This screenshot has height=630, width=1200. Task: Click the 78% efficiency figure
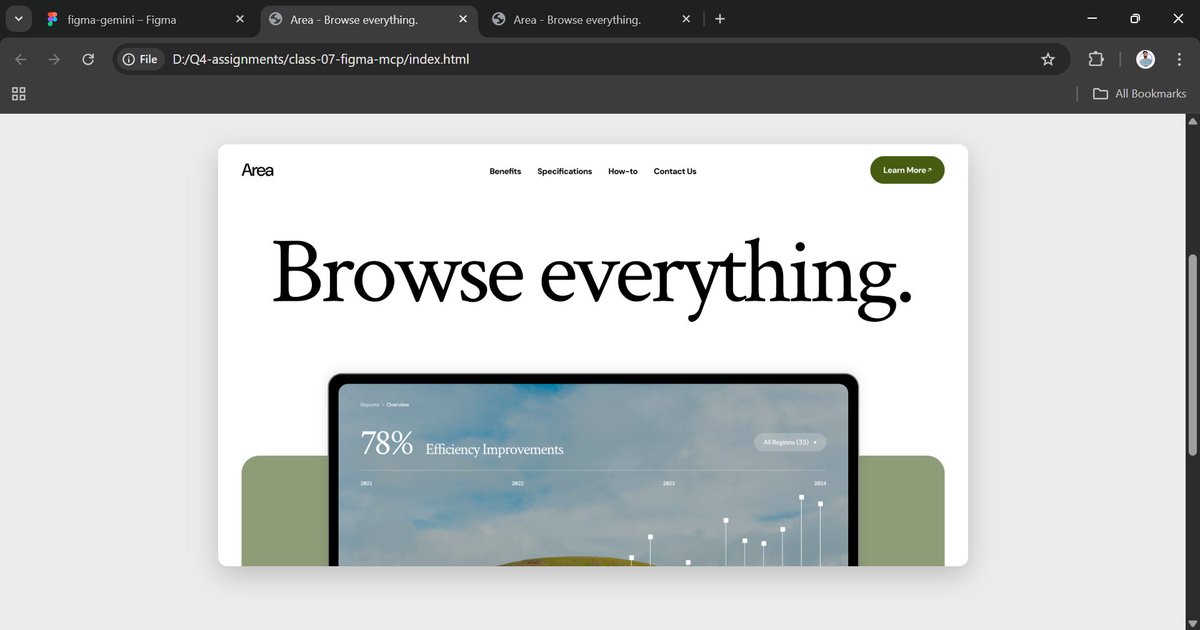[x=387, y=443]
